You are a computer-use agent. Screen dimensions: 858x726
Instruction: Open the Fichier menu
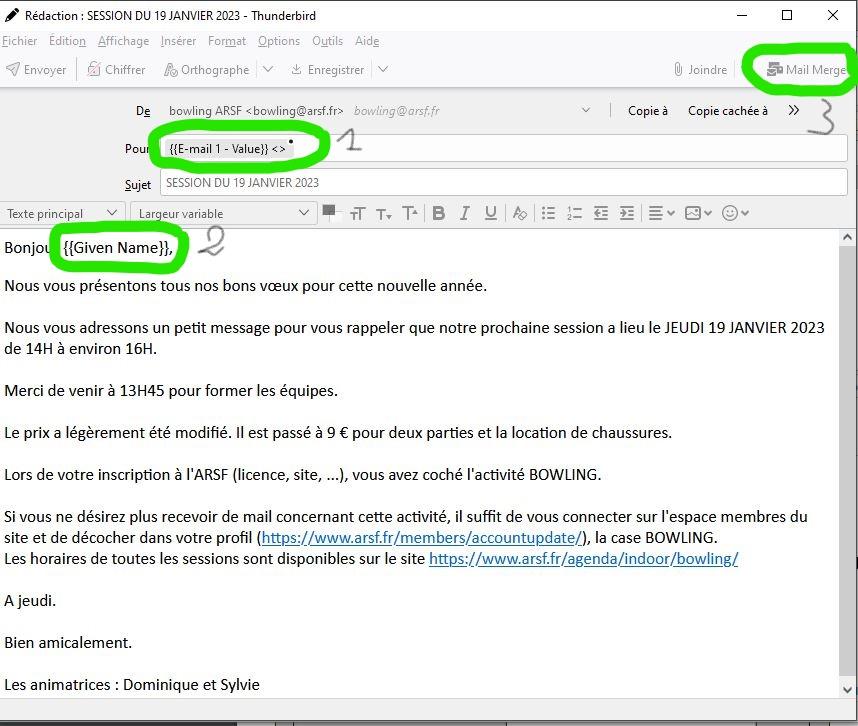pos(20,41)
